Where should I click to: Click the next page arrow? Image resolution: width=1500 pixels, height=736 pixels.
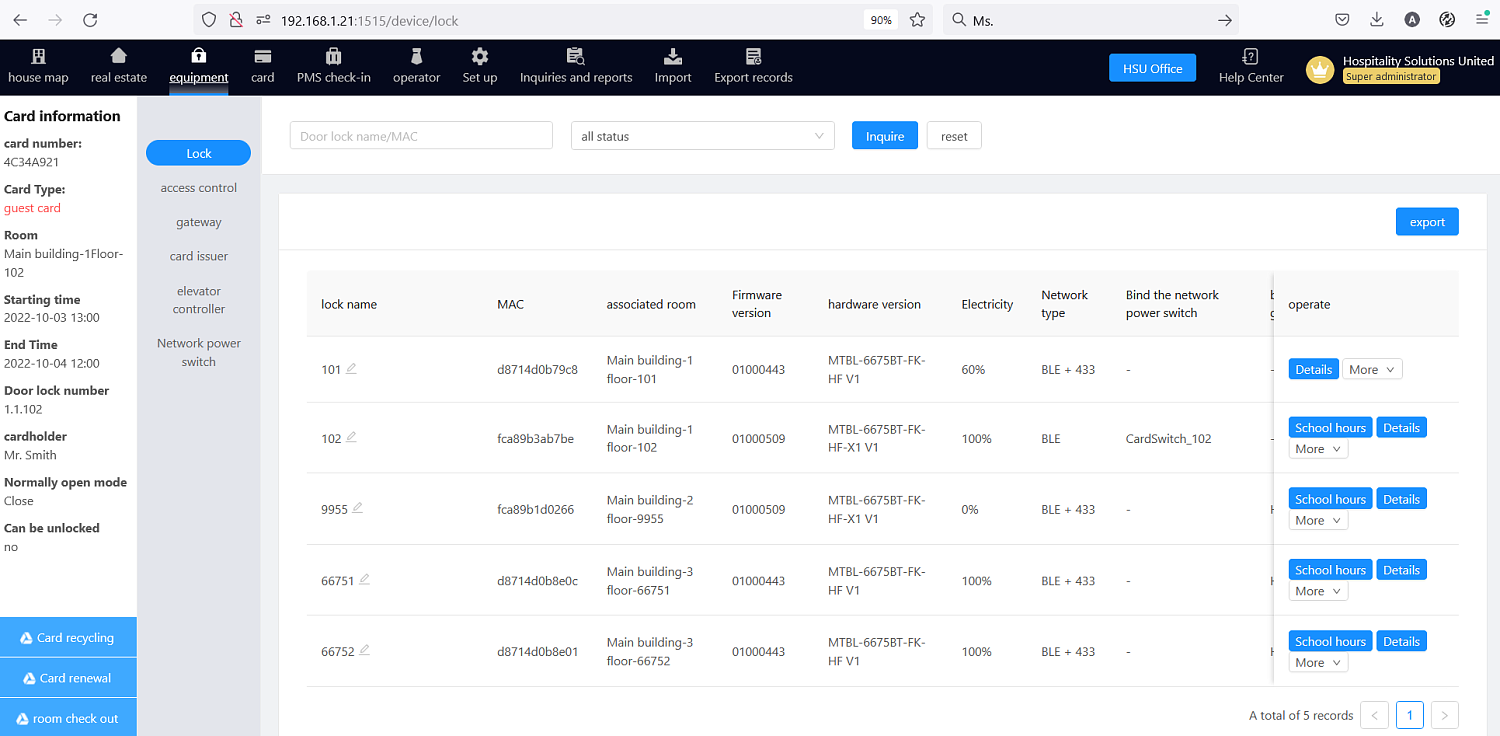1445,715
